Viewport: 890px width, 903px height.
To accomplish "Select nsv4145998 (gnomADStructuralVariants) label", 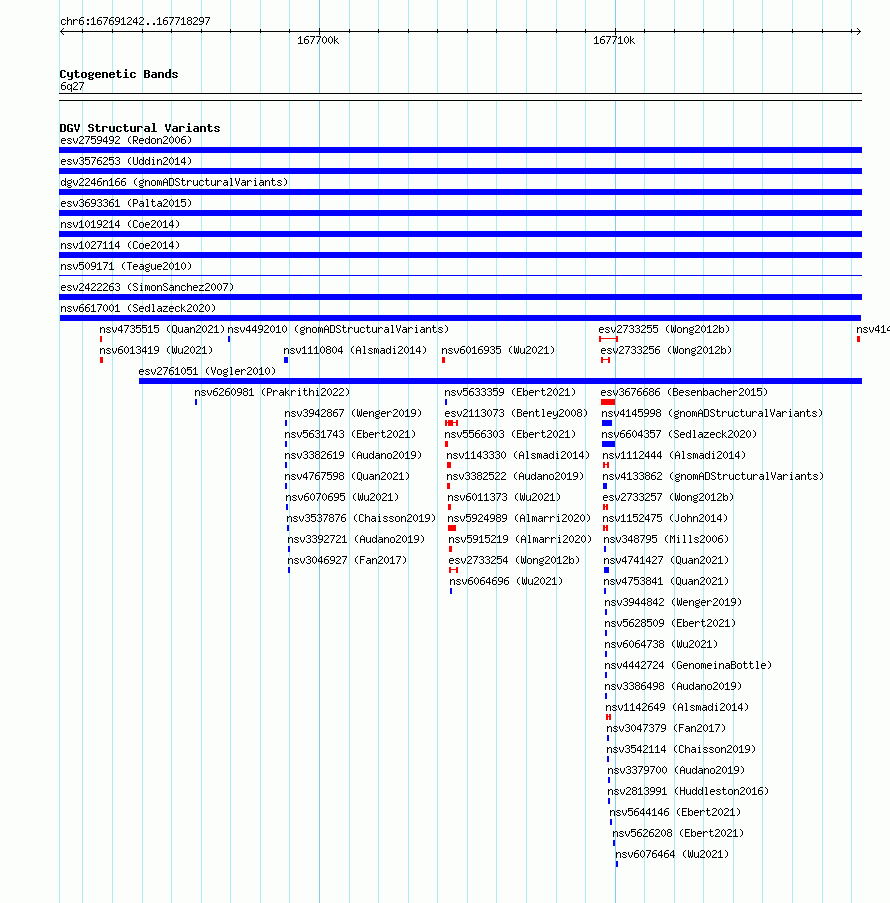I will pos(712,413).
